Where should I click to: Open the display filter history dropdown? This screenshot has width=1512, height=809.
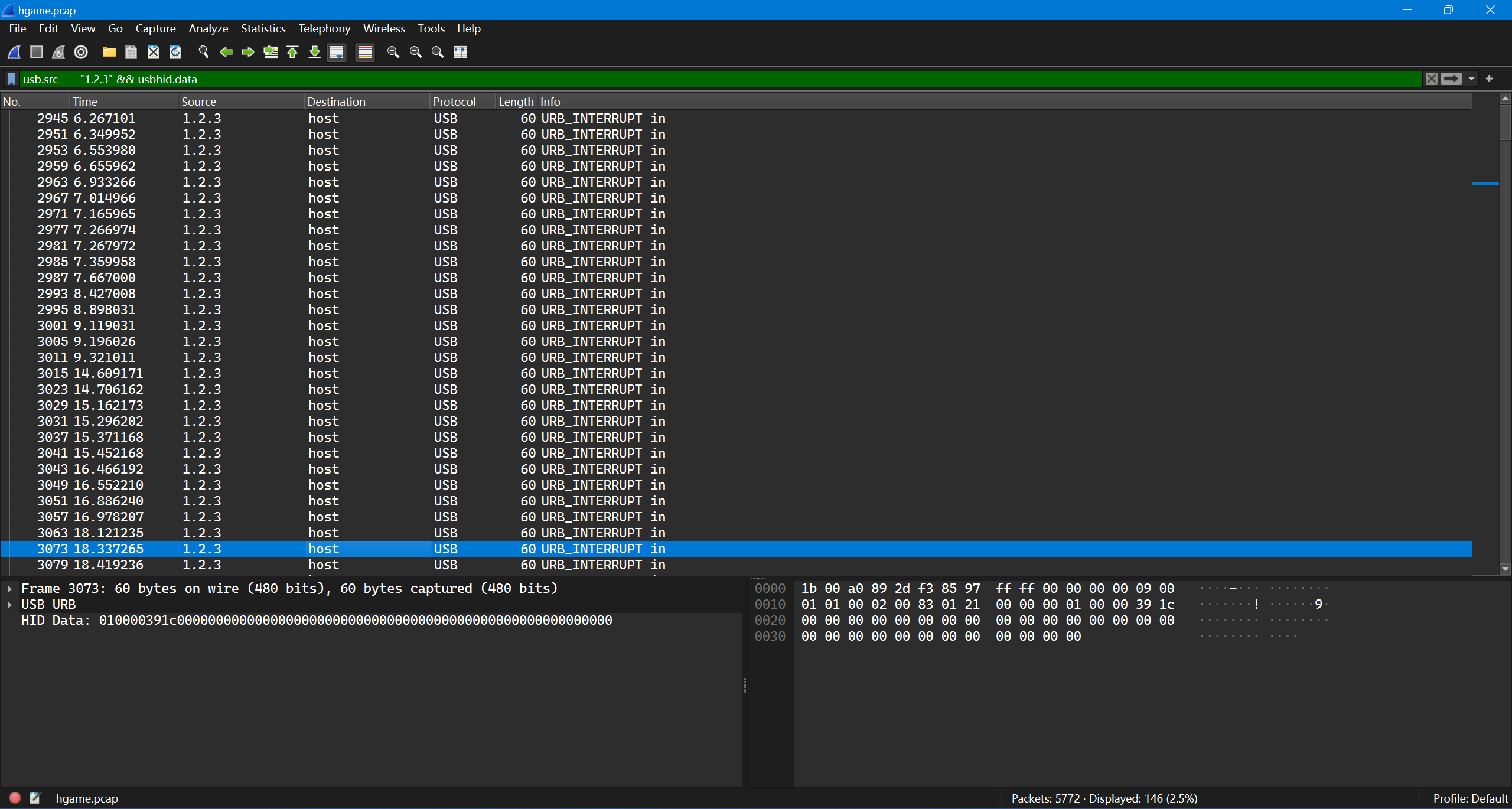click(1471, 79)
